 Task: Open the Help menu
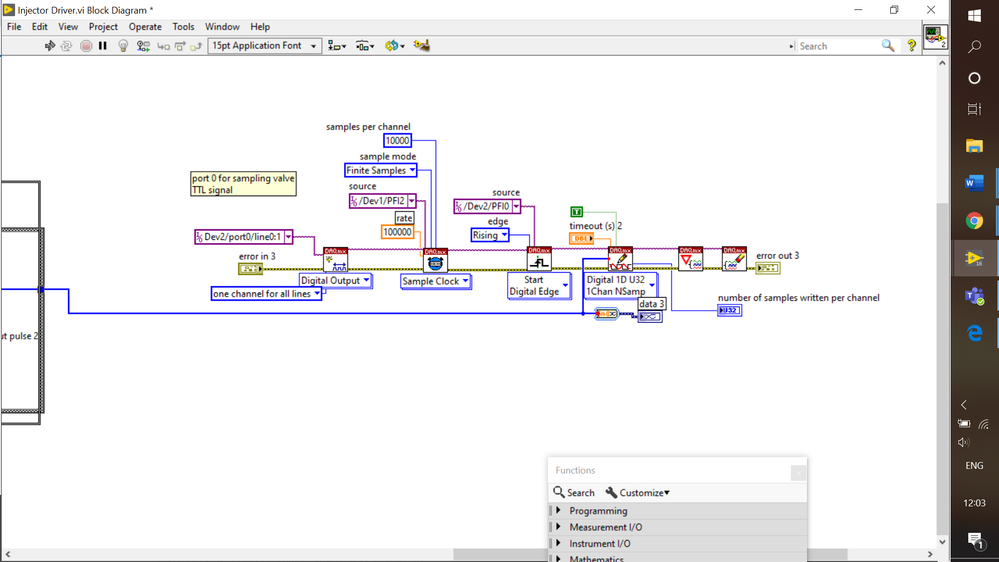(x=260, y=27)
